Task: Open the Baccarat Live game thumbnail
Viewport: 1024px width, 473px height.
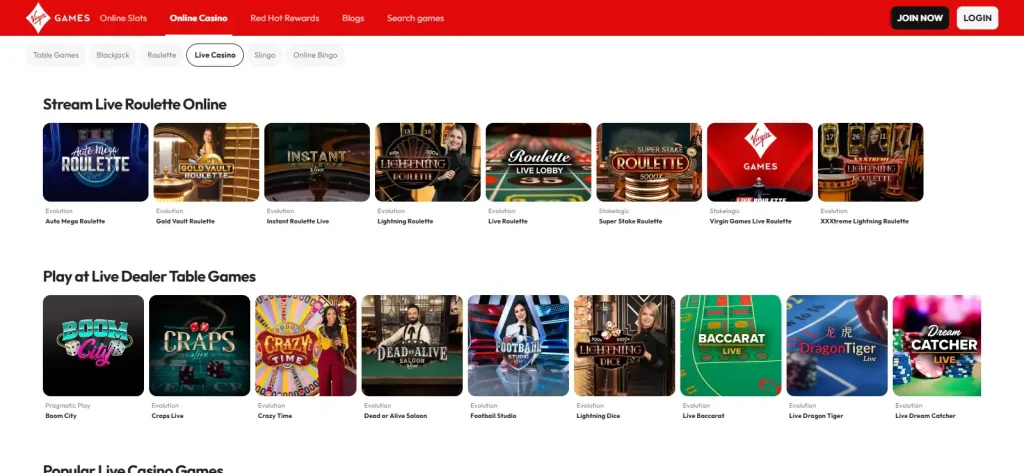Action: [x=731, y=346]
